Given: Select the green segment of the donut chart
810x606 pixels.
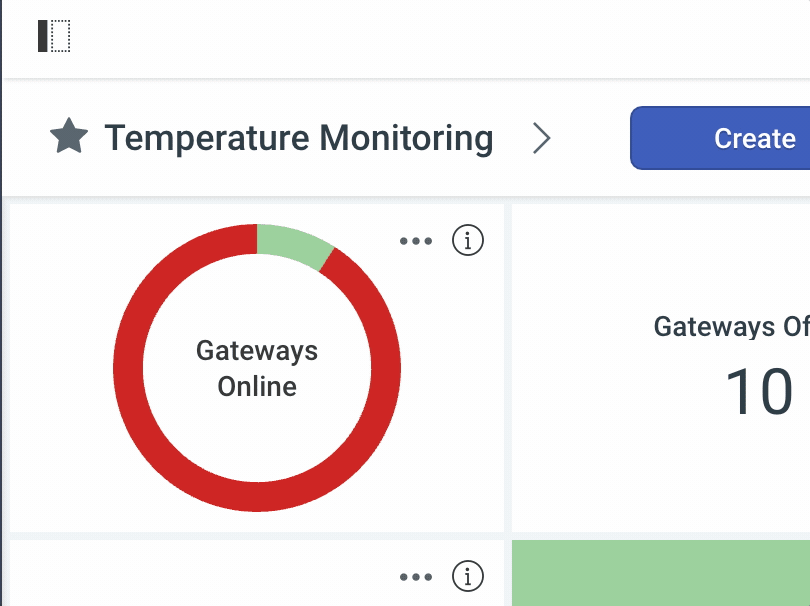Looking at the screenshot, I should click(295, 246).
